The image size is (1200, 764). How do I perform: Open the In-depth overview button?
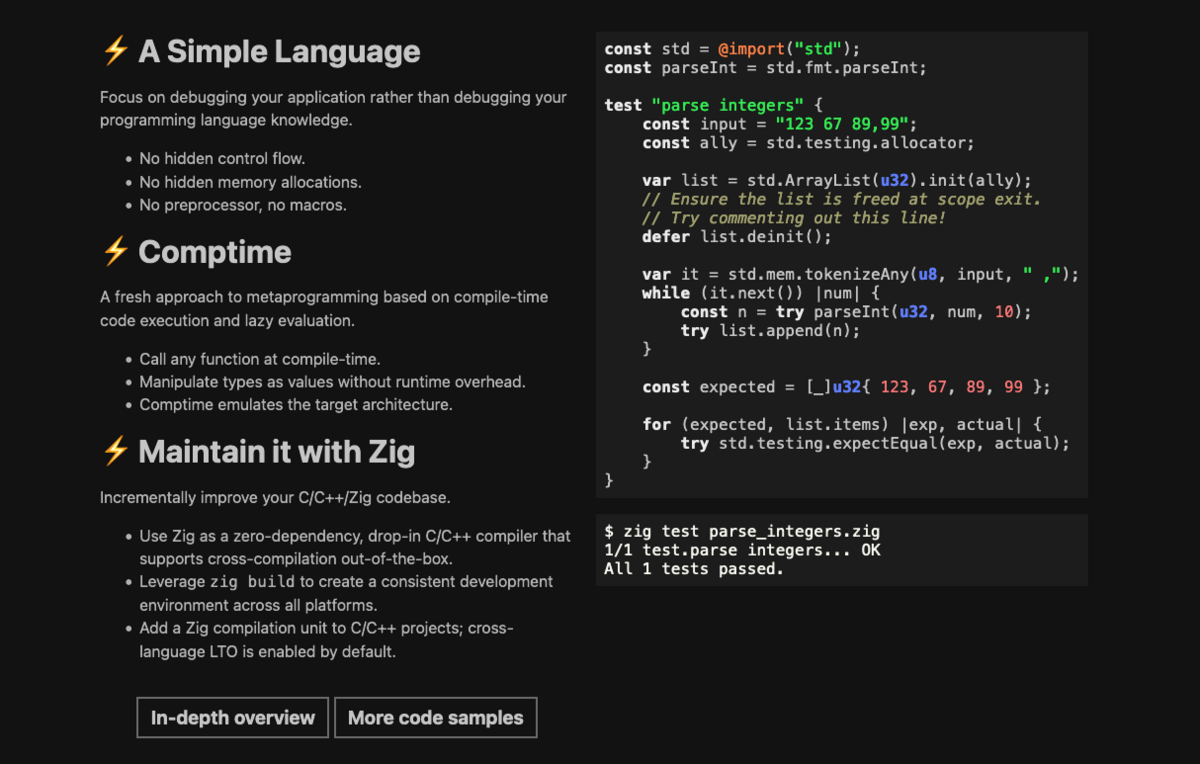(232, 717)
